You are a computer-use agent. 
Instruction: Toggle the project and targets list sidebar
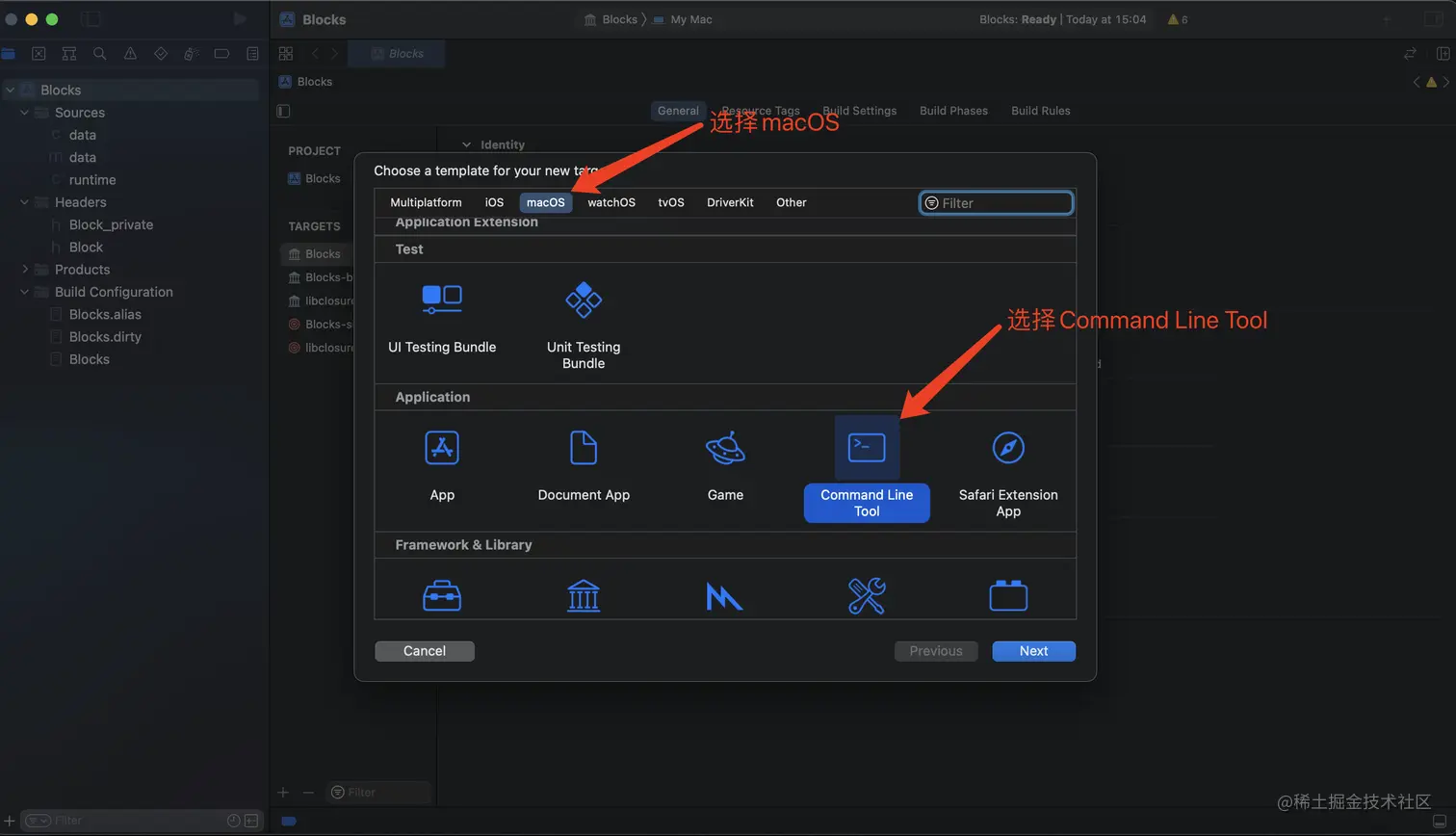pyautogui.click(x=283, y=111)
